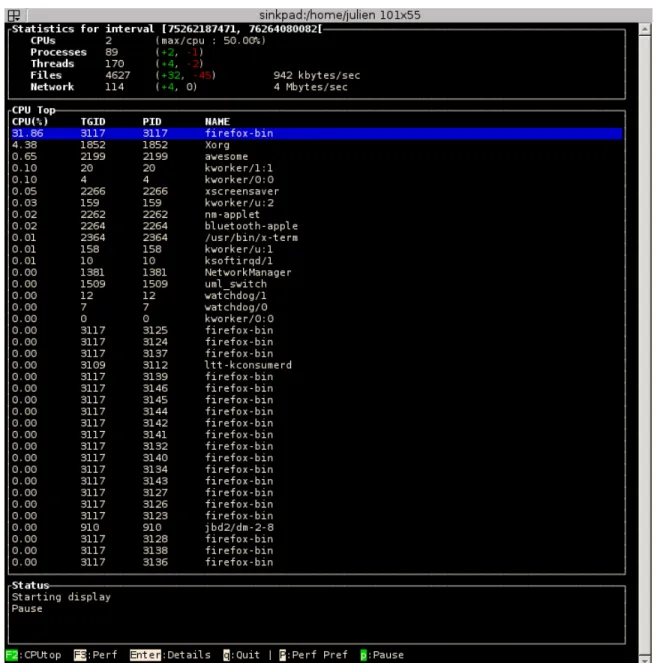
Task: Select the firefox-bin thread with PID 3137
Action: click(x=317, y=354)
